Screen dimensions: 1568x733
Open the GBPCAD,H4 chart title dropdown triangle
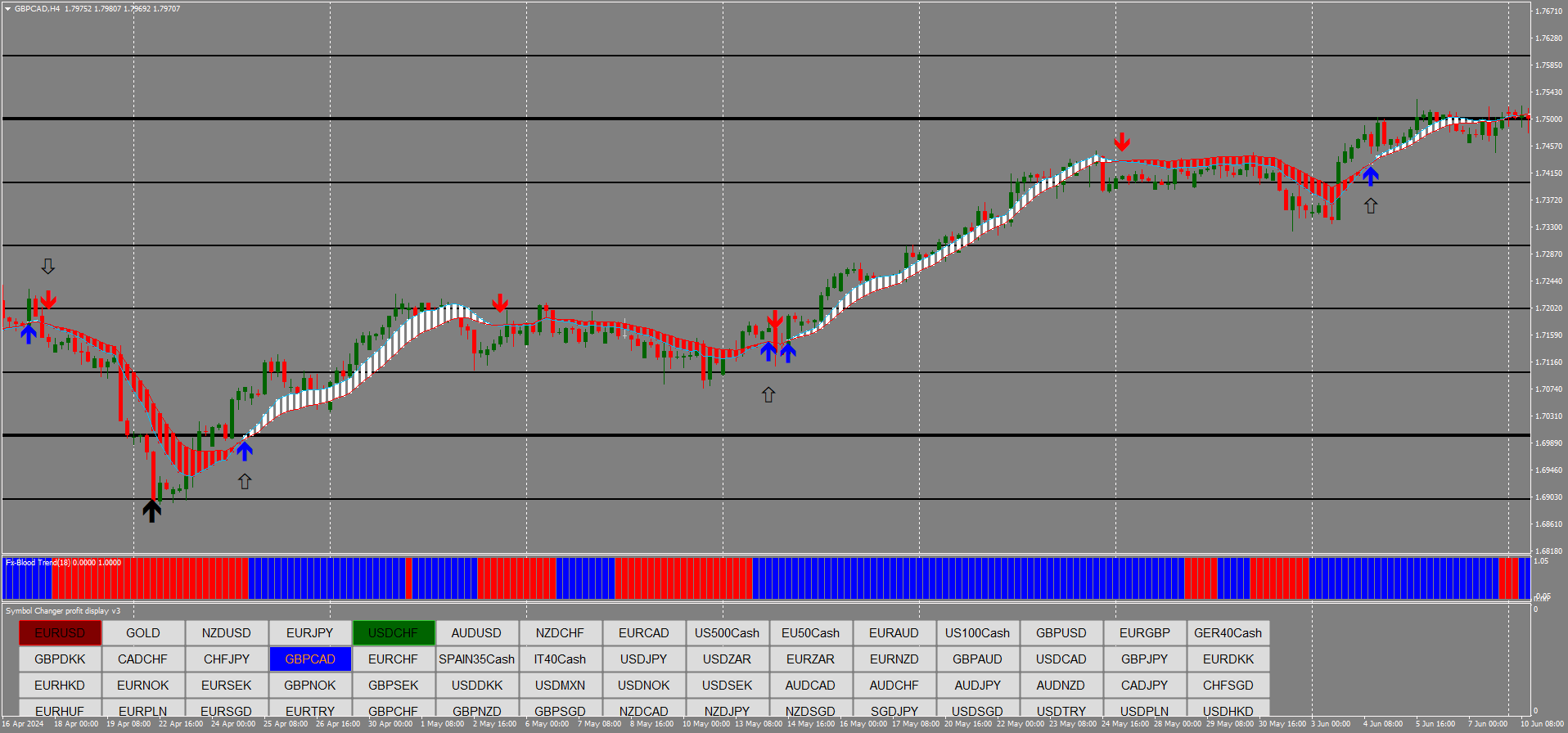click(7, 9)
